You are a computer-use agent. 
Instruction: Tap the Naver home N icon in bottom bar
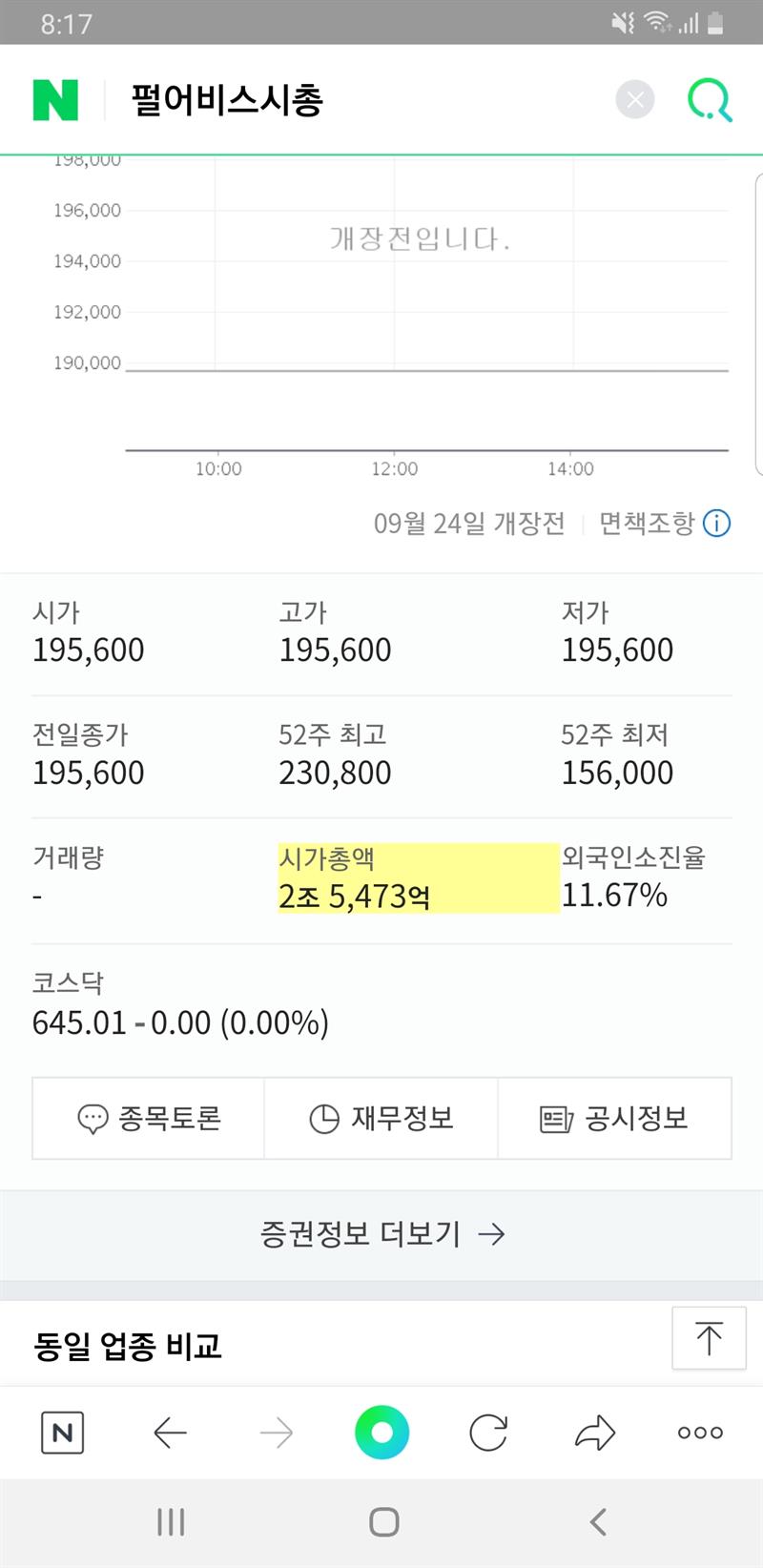pyautogui.click(x=63, y=1433)
